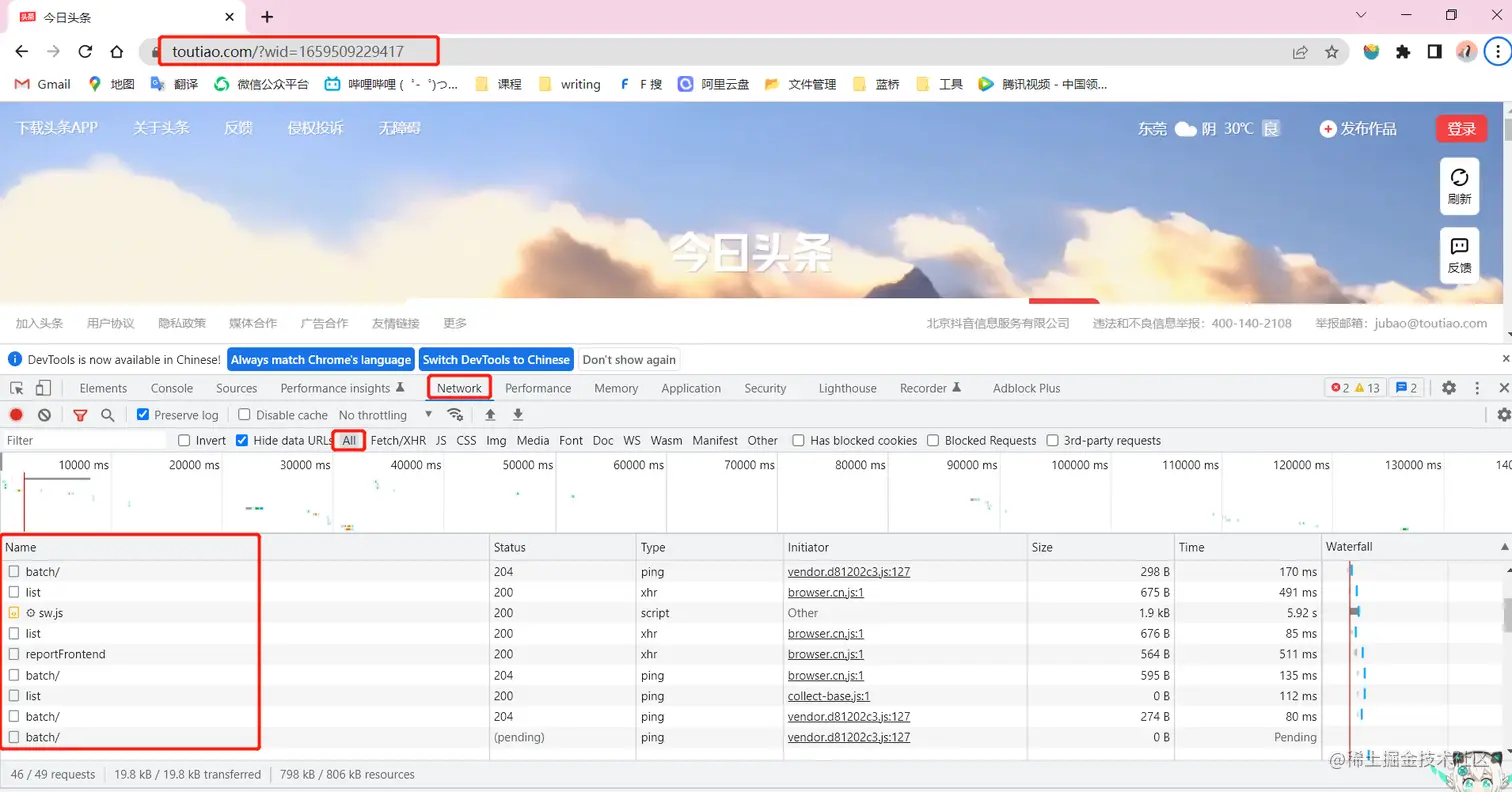Open DevTools settings gear
Screen dimensions: 1512x792
pyautogui.click(x=1448, y=388)
